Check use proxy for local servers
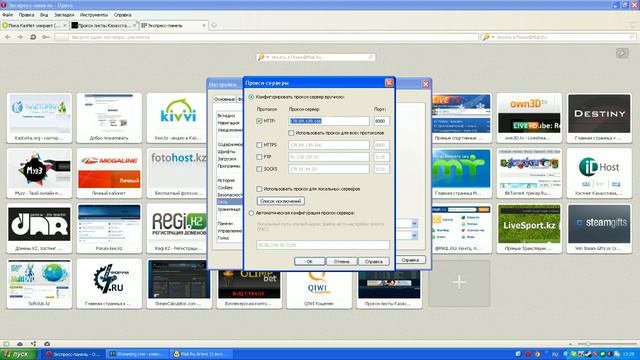Image resolution: width=640 pixels, height=360 pixels. pyautogui.click(x=259, y=189)
